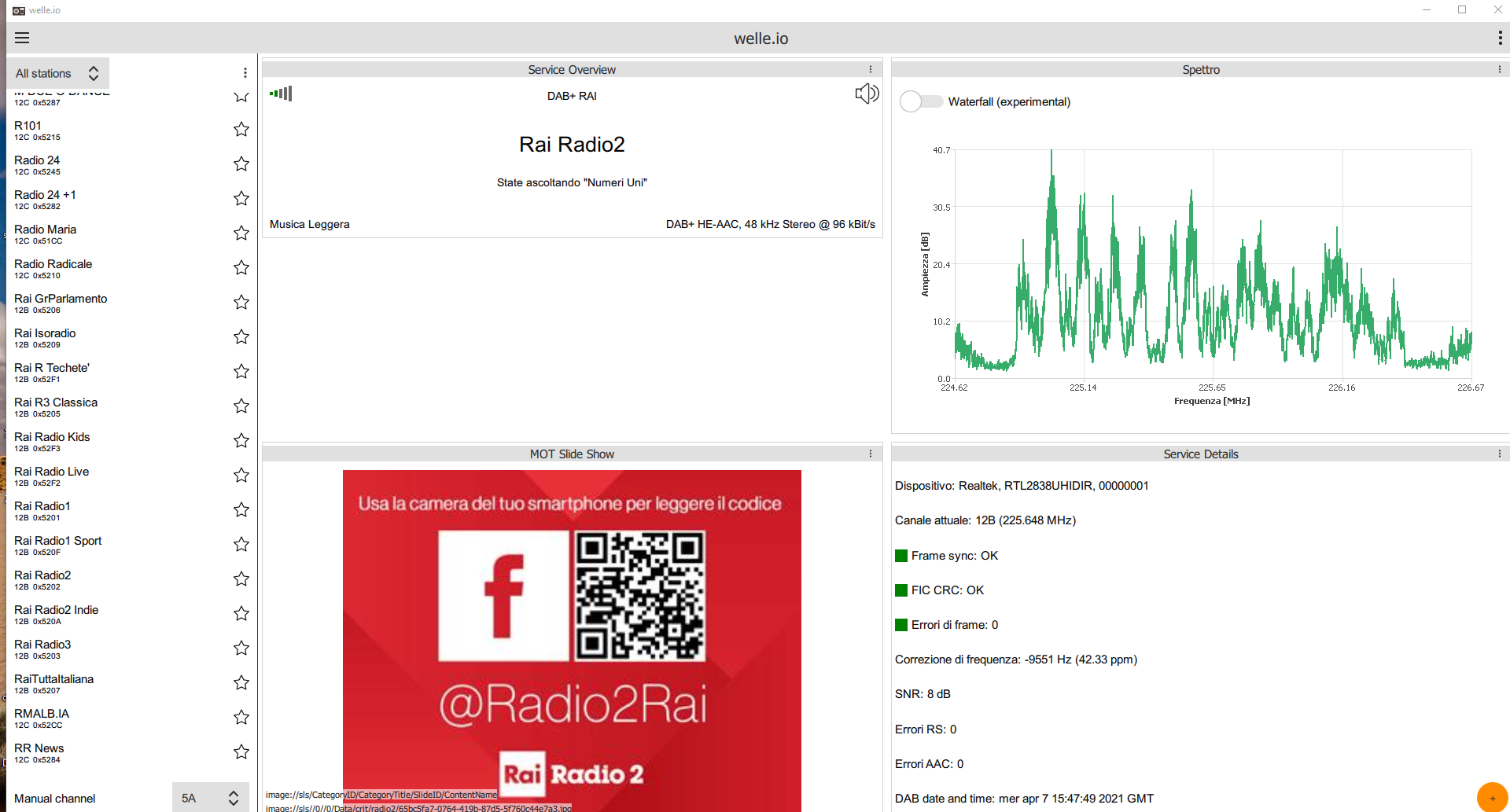Click the signal strength indicator icon
Image resolution: width=1510 pixels, height=812 pixels.
pyautogui.click(x=281, y=94)
